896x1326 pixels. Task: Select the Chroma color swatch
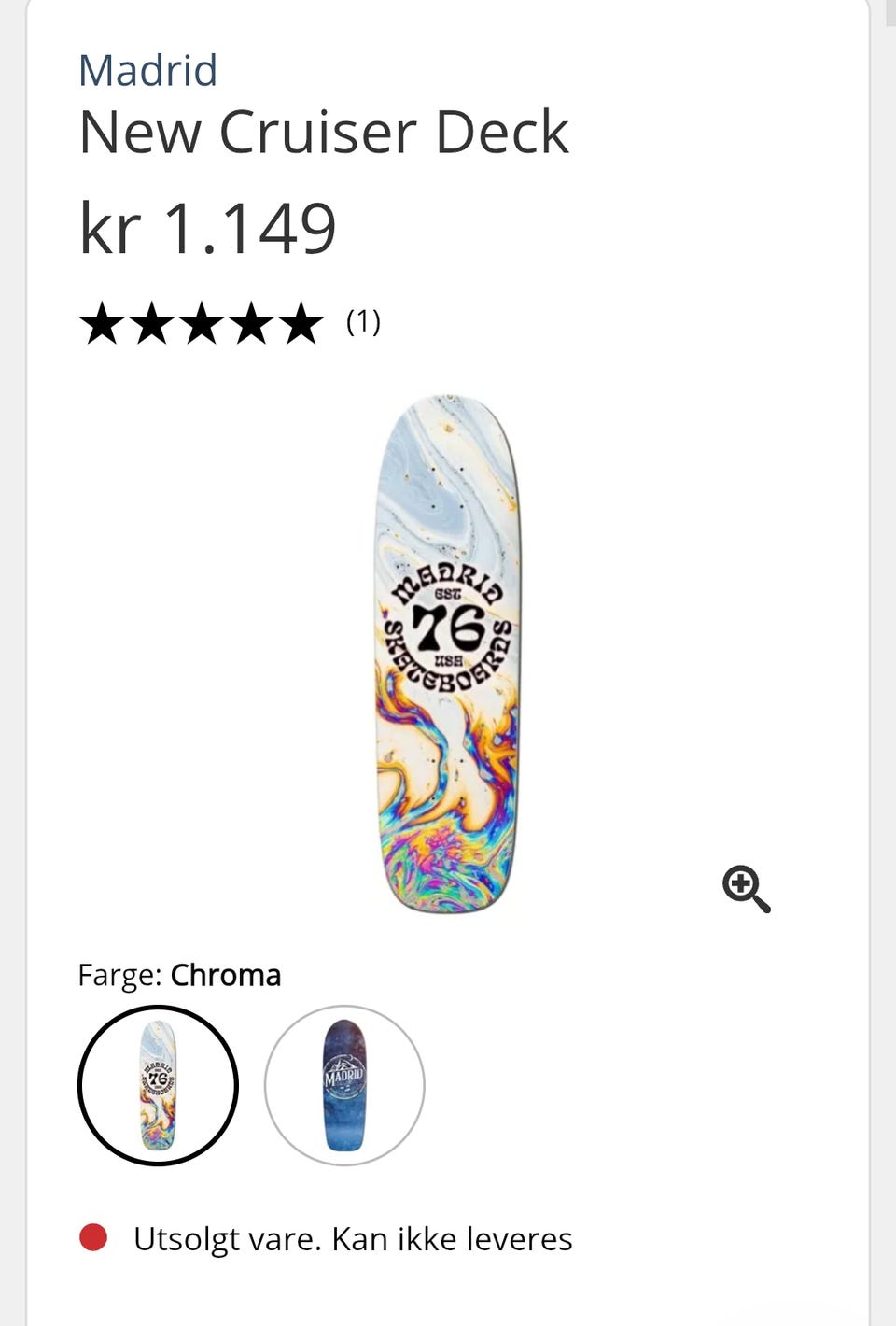(x=158, y=1085)
